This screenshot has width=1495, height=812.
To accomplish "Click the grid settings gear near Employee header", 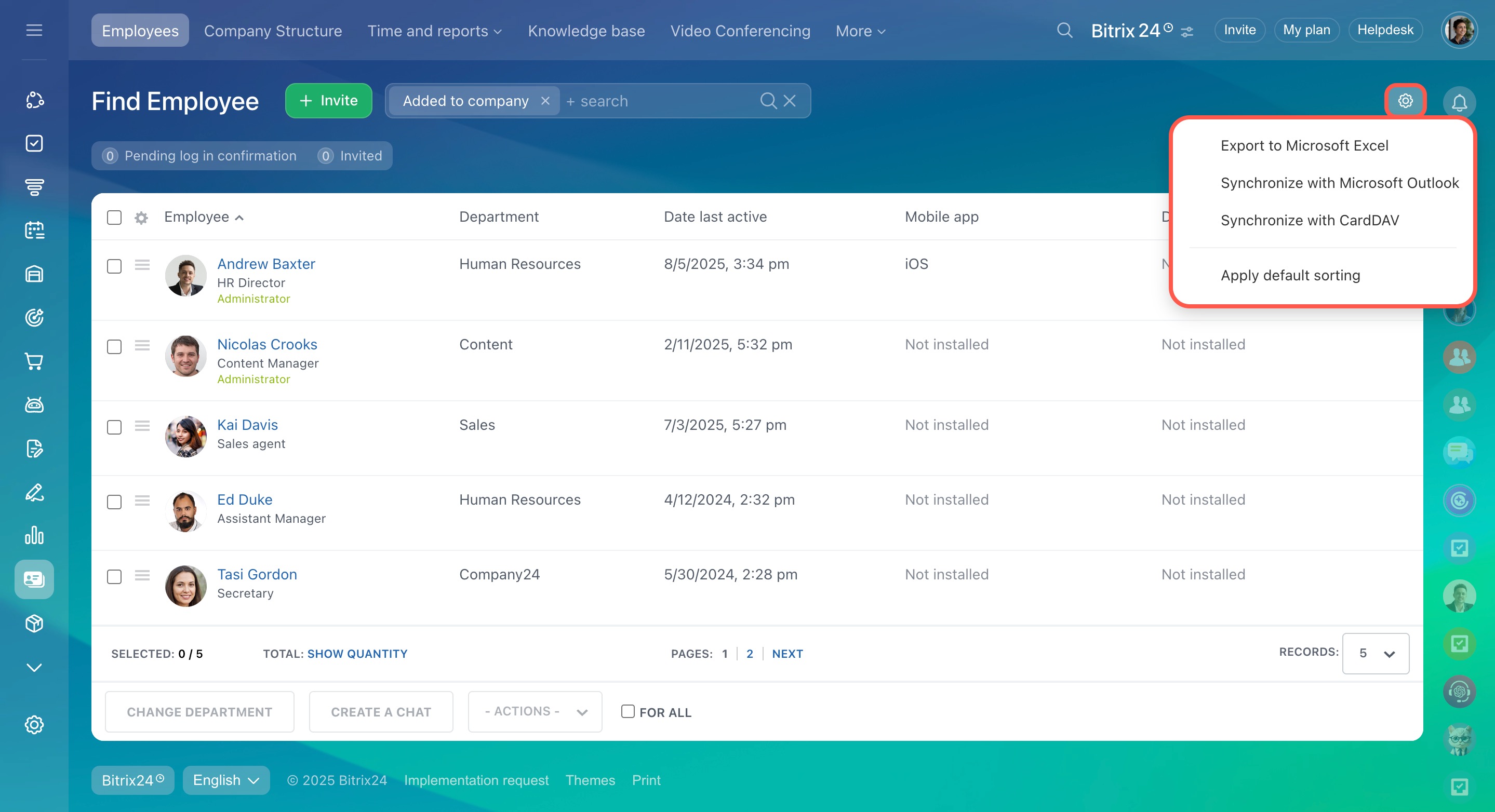I will pyautogui.click(x=141, y=218).
